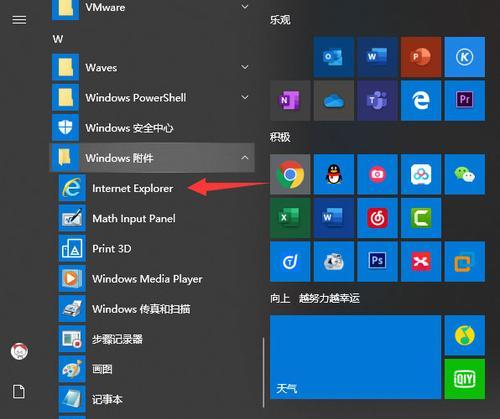
Task: Launch the Premiere Pro tile
Action: coord(465,100)
